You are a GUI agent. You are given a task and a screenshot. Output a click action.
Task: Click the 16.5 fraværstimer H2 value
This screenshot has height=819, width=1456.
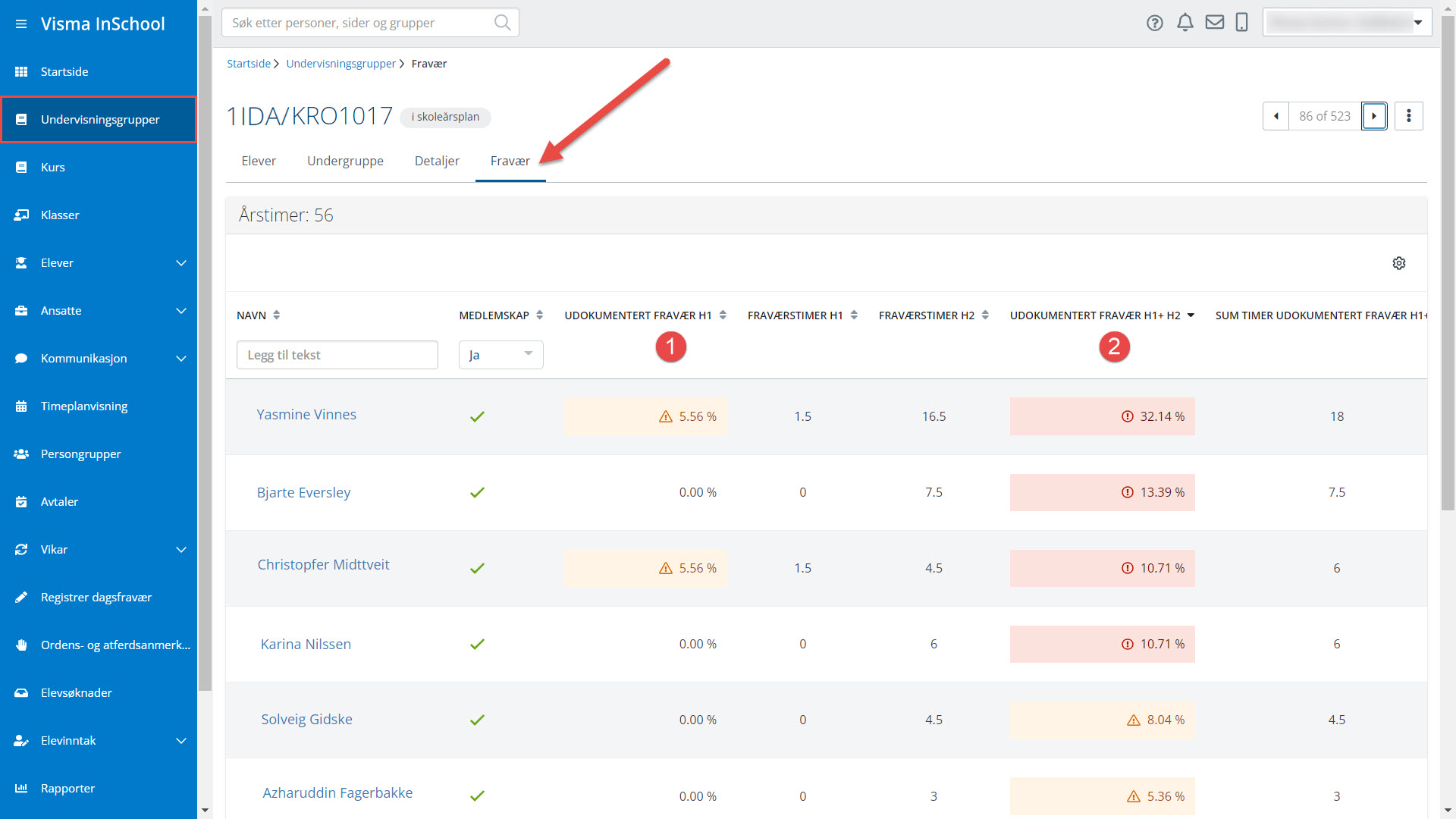click(934, 416)
